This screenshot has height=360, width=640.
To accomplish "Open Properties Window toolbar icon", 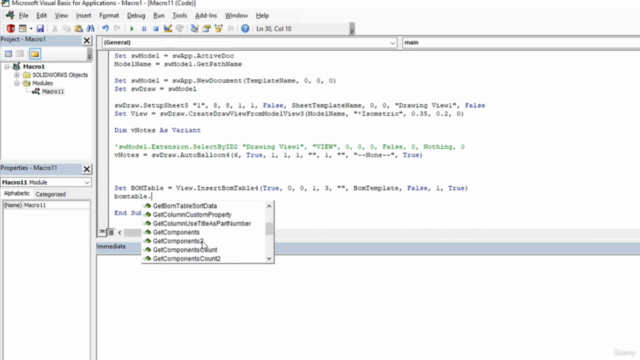I will click(207, 29).
